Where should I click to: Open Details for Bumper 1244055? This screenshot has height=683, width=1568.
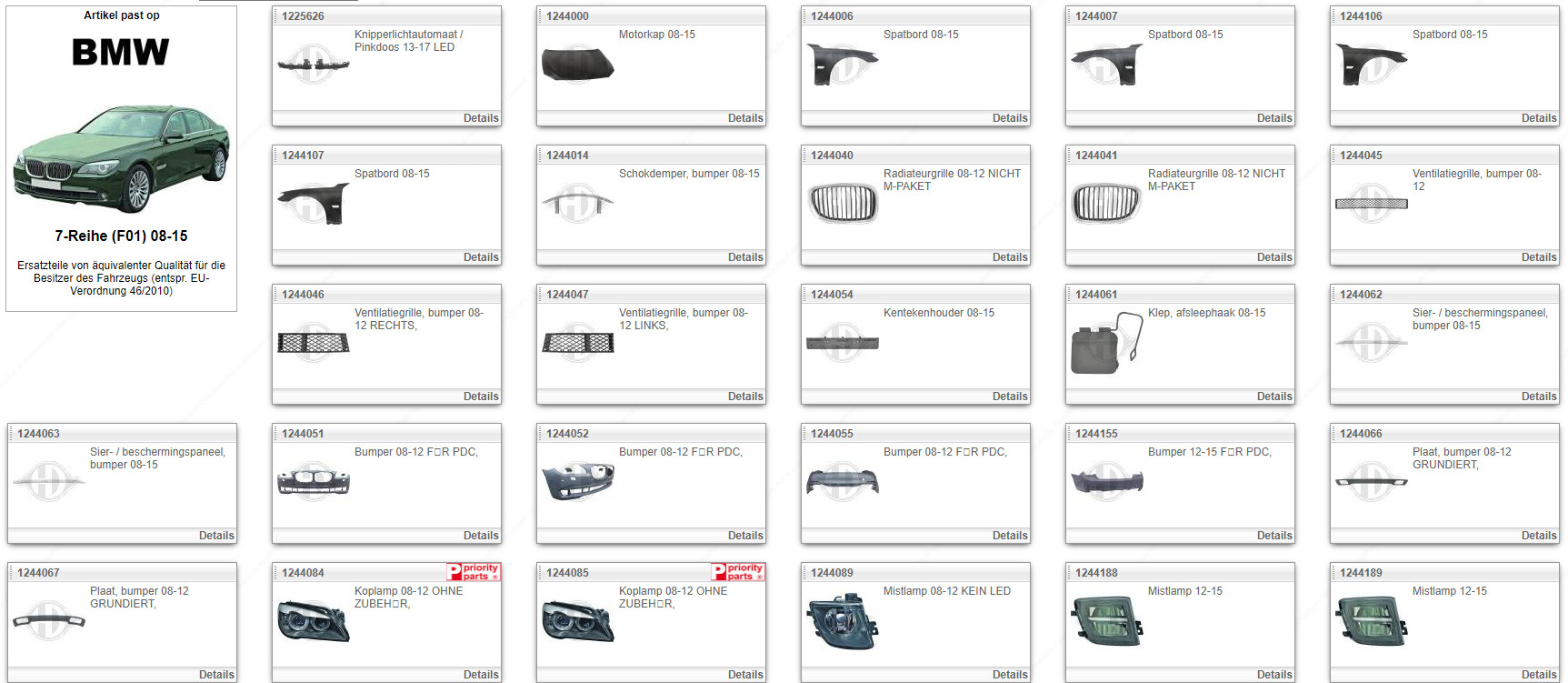pos(1010,536)
